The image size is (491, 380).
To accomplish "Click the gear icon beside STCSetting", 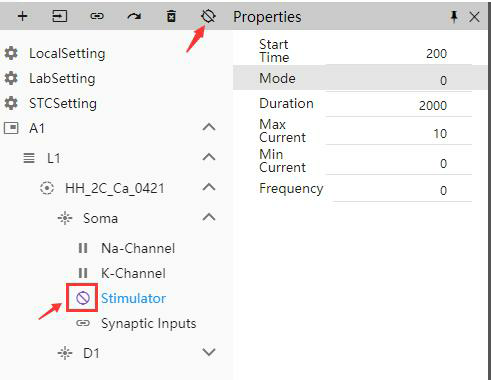I will [11, 103].
